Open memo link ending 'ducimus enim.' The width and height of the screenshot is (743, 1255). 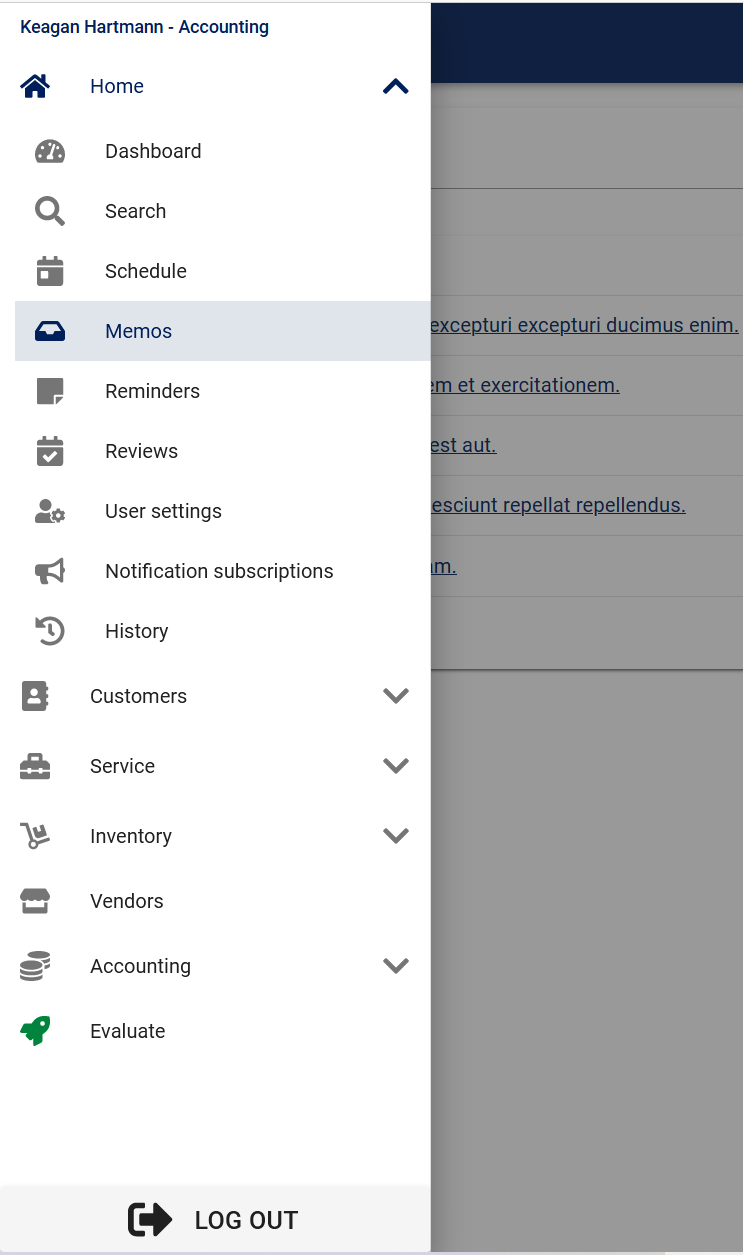585,325
